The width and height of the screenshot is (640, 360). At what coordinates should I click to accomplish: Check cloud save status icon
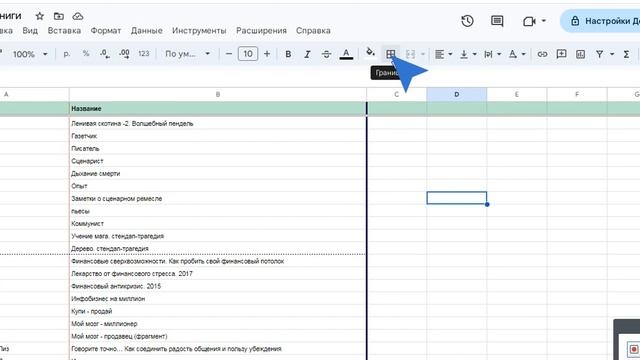coord(78,16)
